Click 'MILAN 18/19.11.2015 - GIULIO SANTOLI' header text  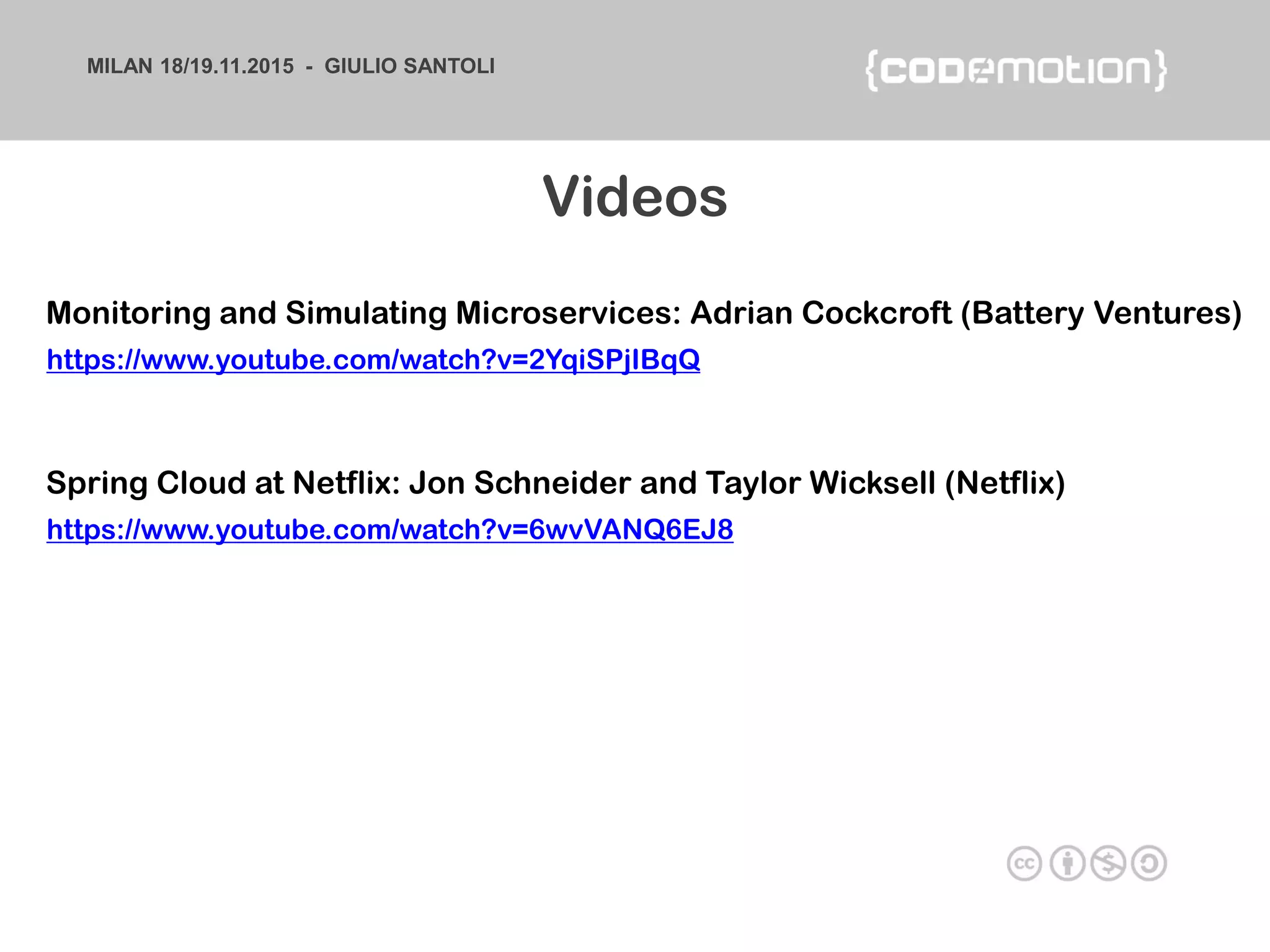[291, 66]
